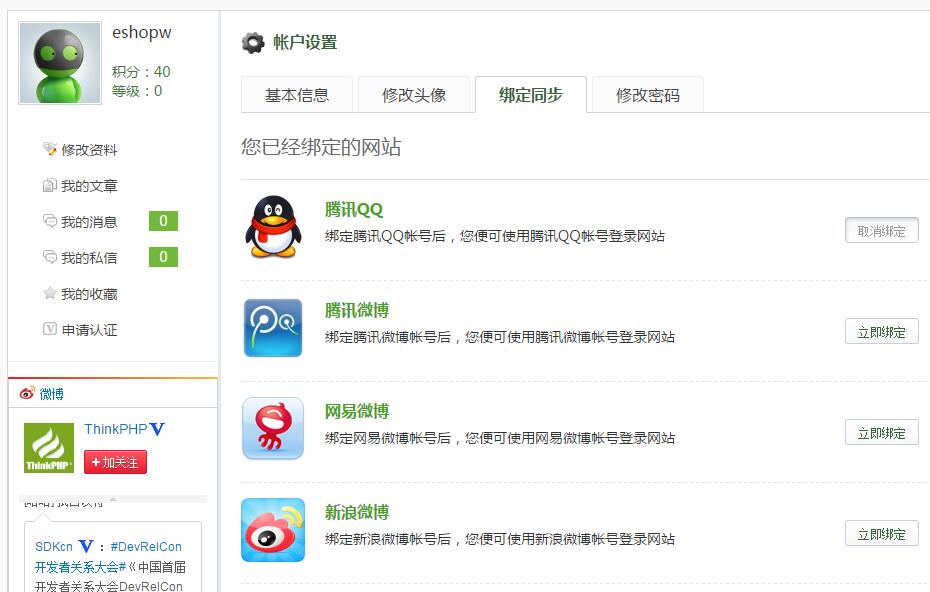The image size is (930, 592).
Task: Click the 微博 widget title text
Action: point(52,394)
